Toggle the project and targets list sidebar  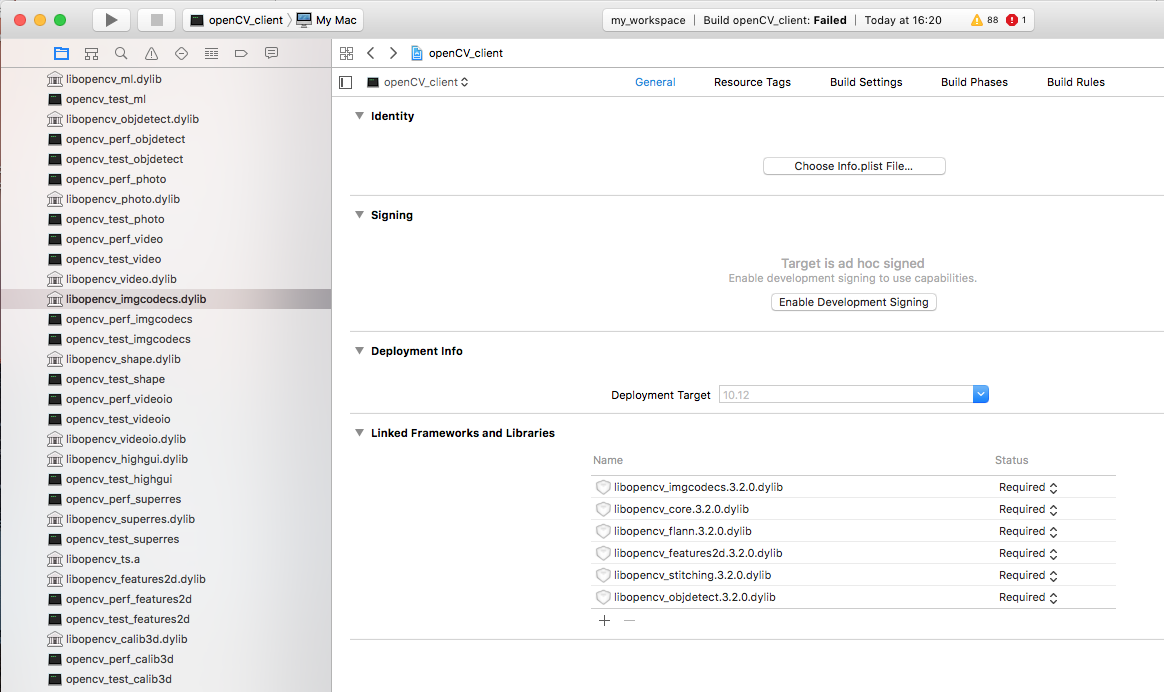346,82
